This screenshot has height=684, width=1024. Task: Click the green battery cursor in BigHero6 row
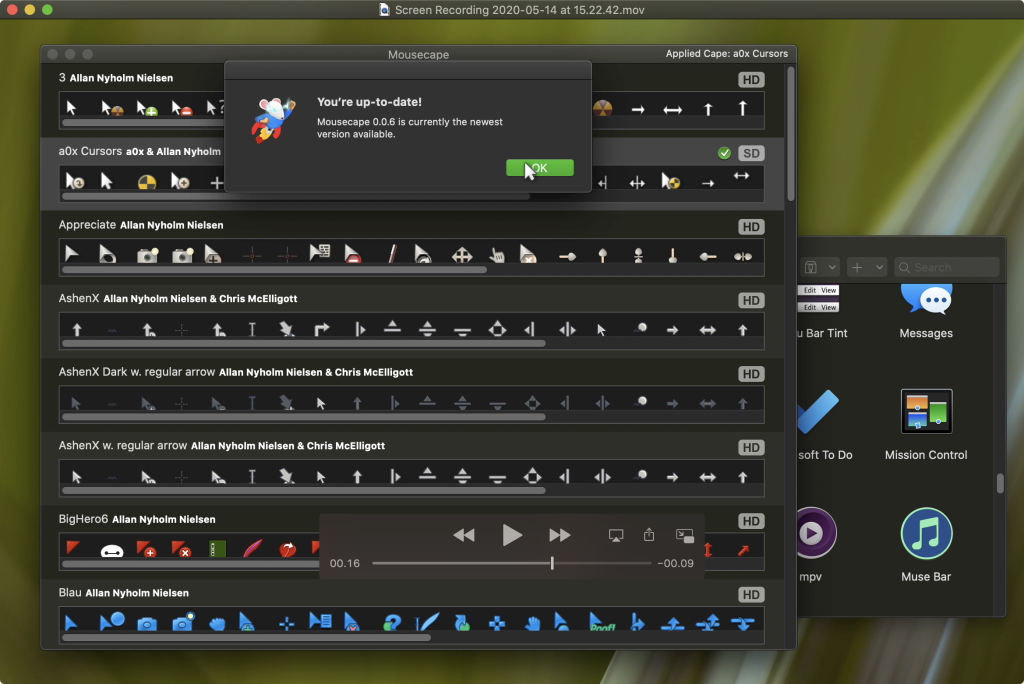point(217,549)
